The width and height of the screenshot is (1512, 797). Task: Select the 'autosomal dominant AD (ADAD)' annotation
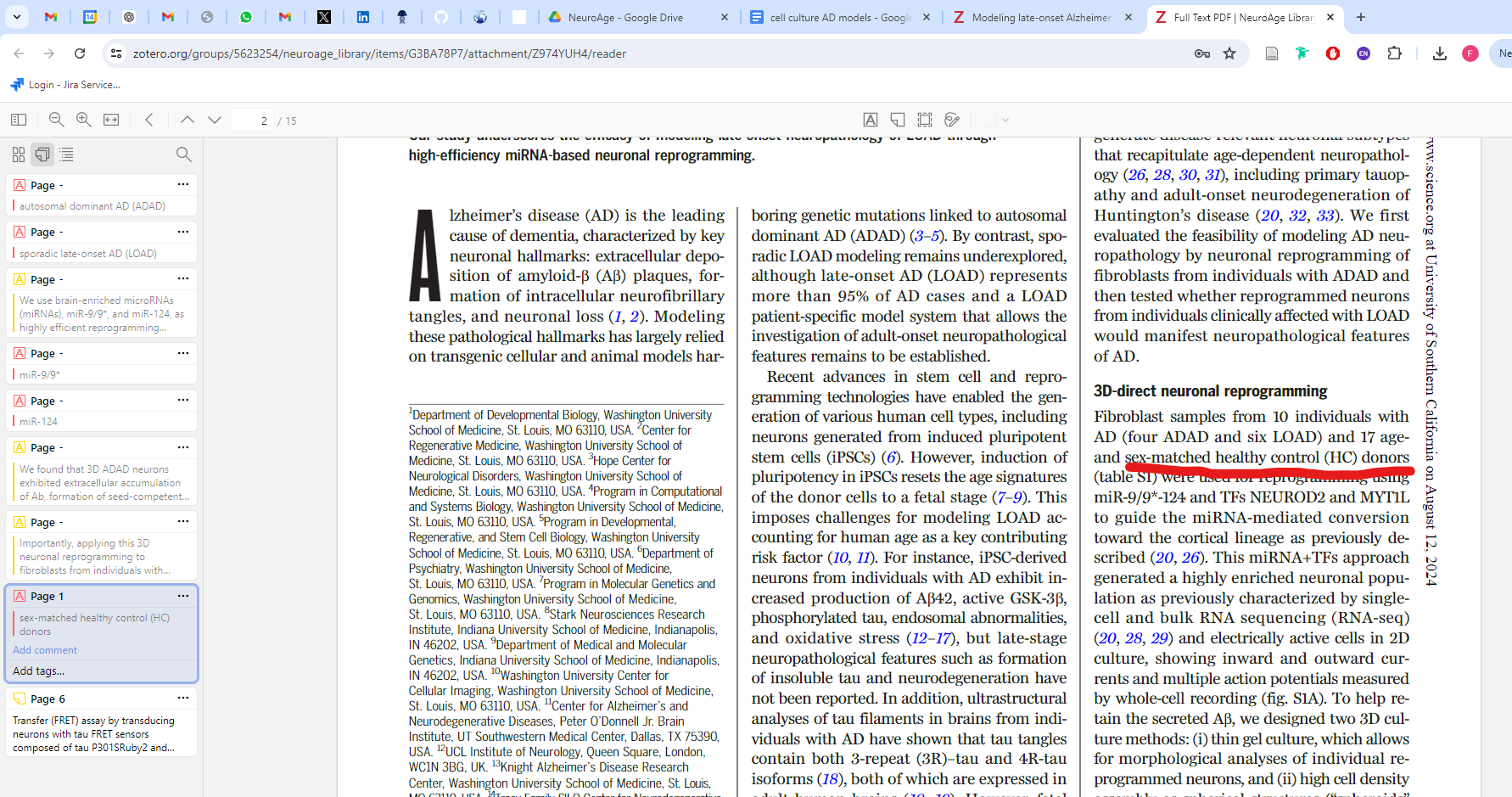point(92,206)
